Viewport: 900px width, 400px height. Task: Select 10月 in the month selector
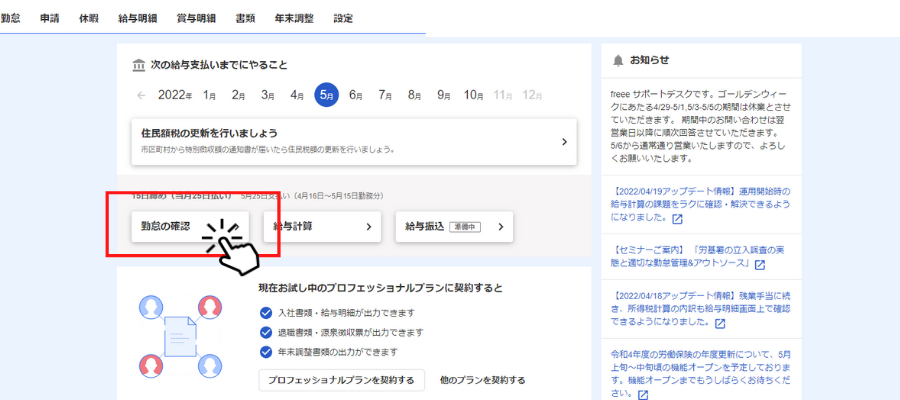pyautogui.click(x=474, y=95)
